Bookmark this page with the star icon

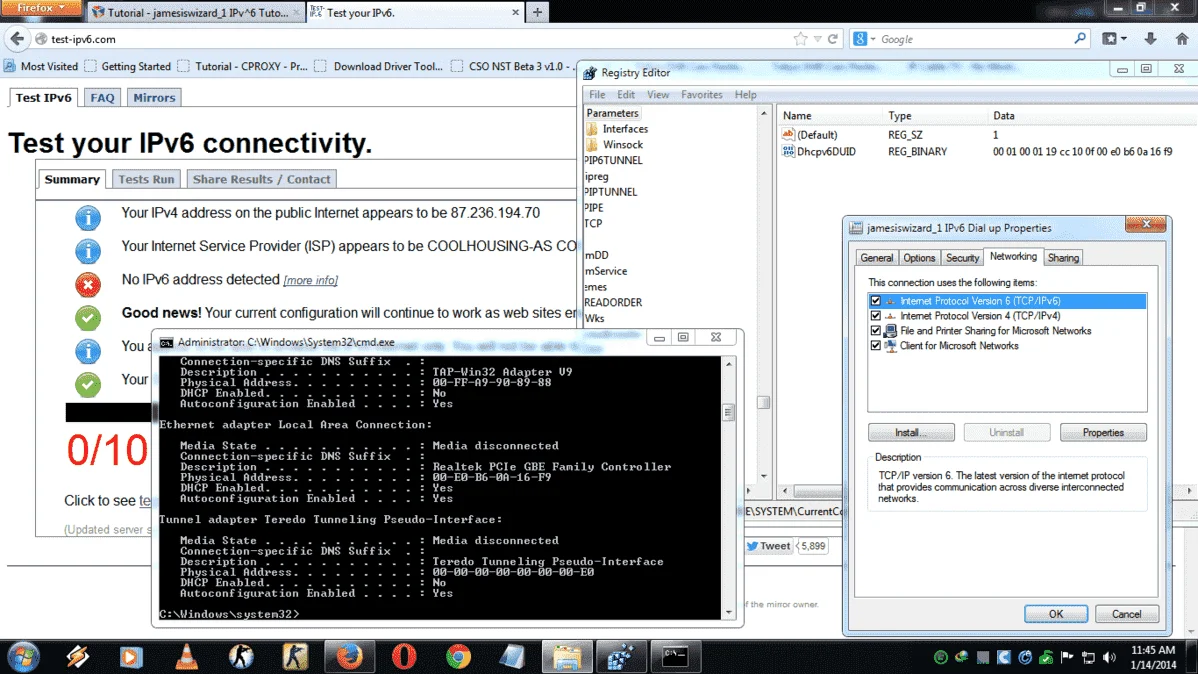(800, 39)
